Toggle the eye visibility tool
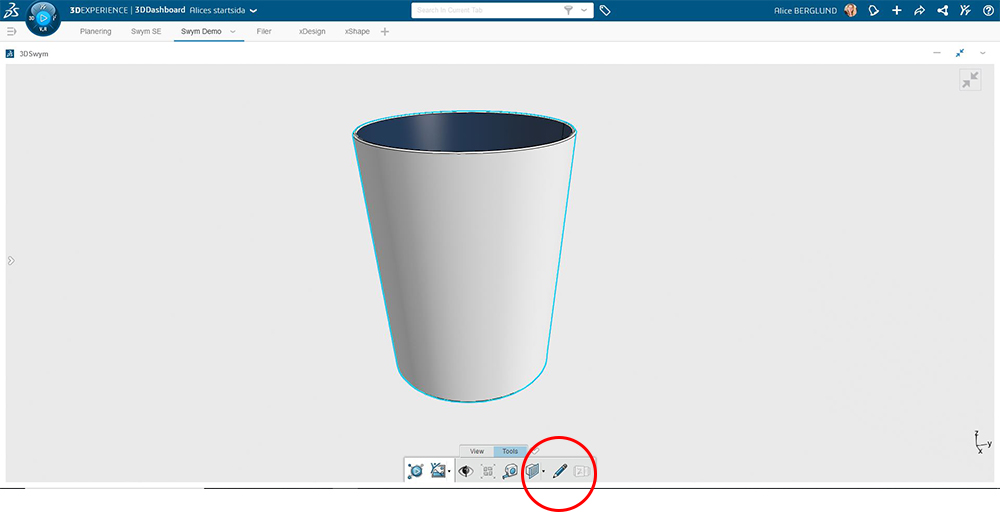The width and height of the screenshot is (1000, 528). click(x=465, y=470)
